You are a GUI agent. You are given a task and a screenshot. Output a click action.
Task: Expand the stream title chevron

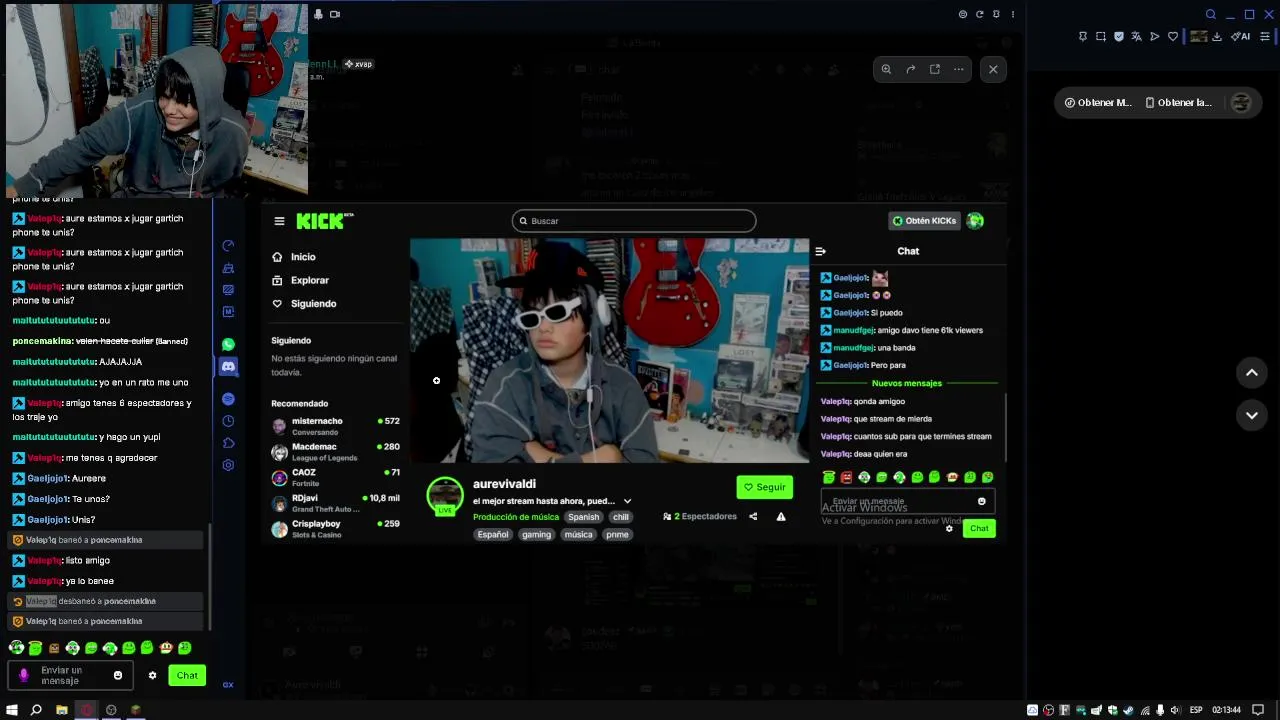point(627,501)
